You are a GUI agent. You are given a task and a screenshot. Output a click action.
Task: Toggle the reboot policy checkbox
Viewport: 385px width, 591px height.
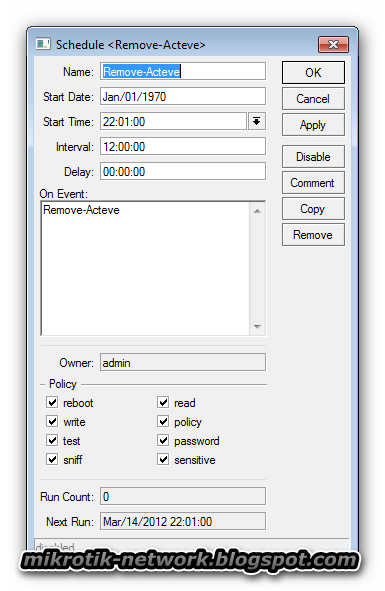[x=52, y=402]
